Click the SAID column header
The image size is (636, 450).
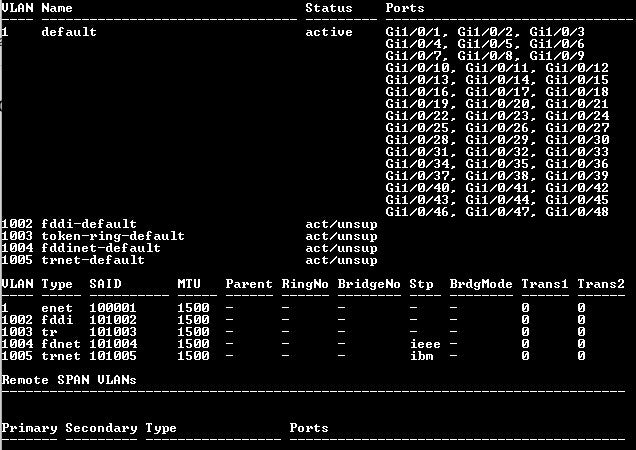click(x=105, y=284)
